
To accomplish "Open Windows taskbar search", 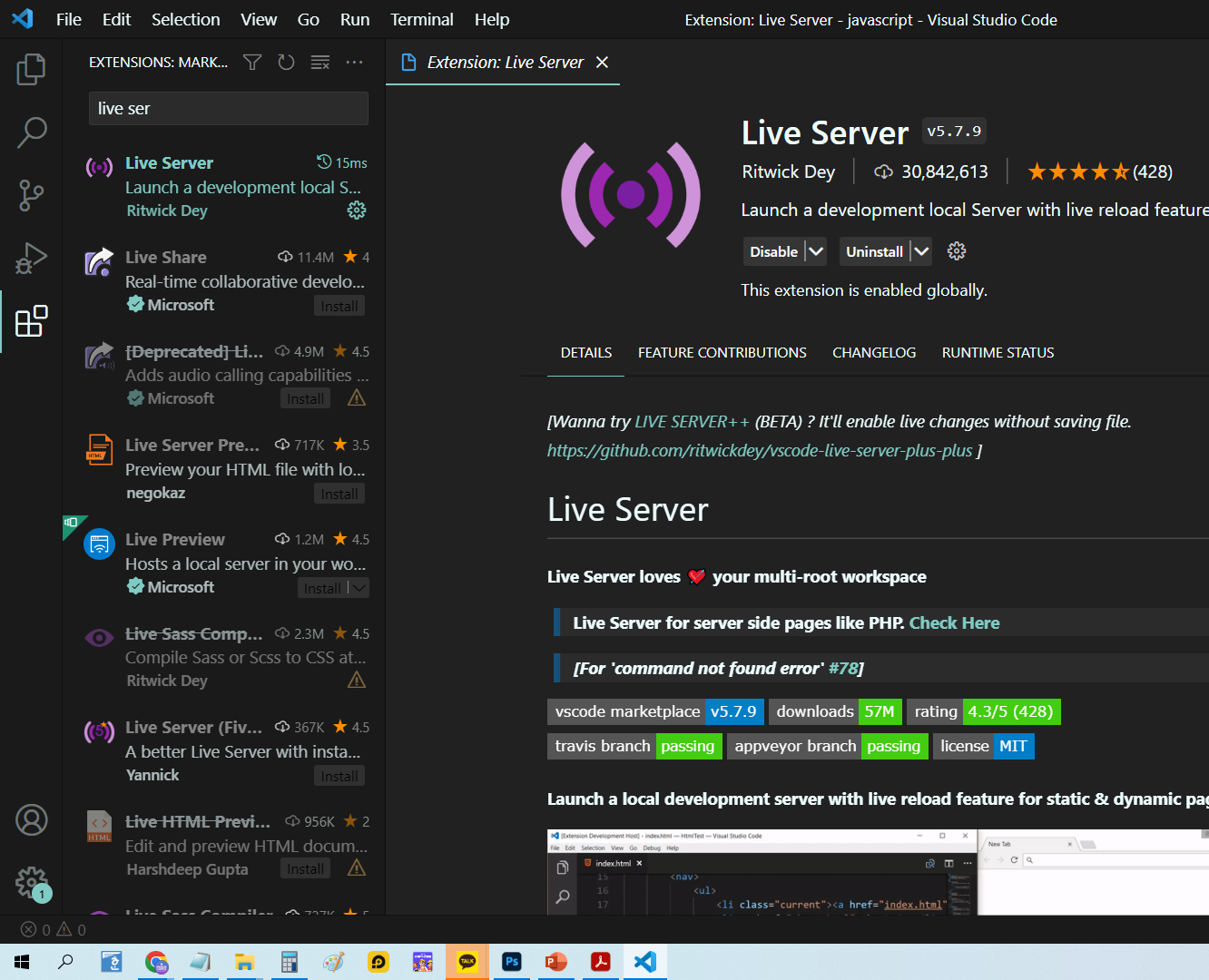I will (x=65, y=962).
